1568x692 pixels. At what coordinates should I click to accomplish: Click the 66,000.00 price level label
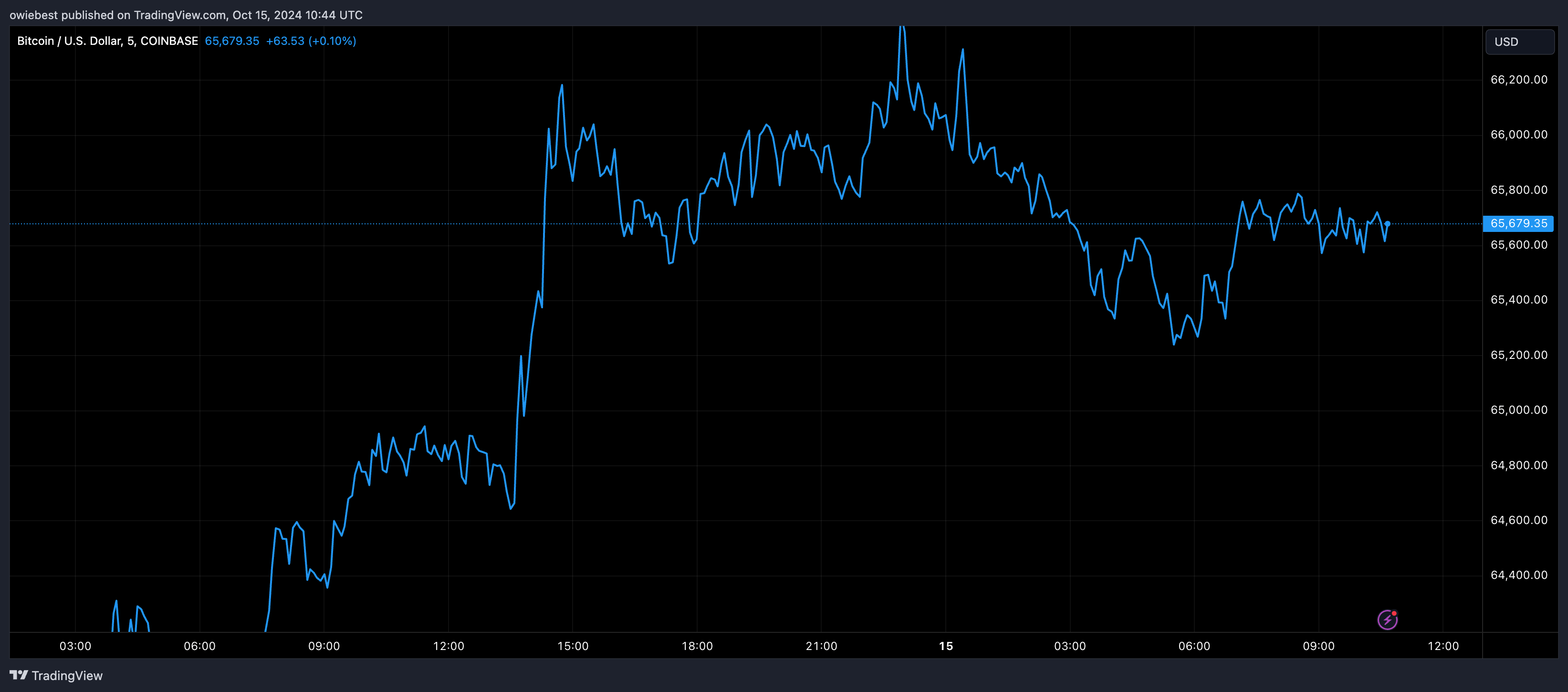tap(1519, 135)
